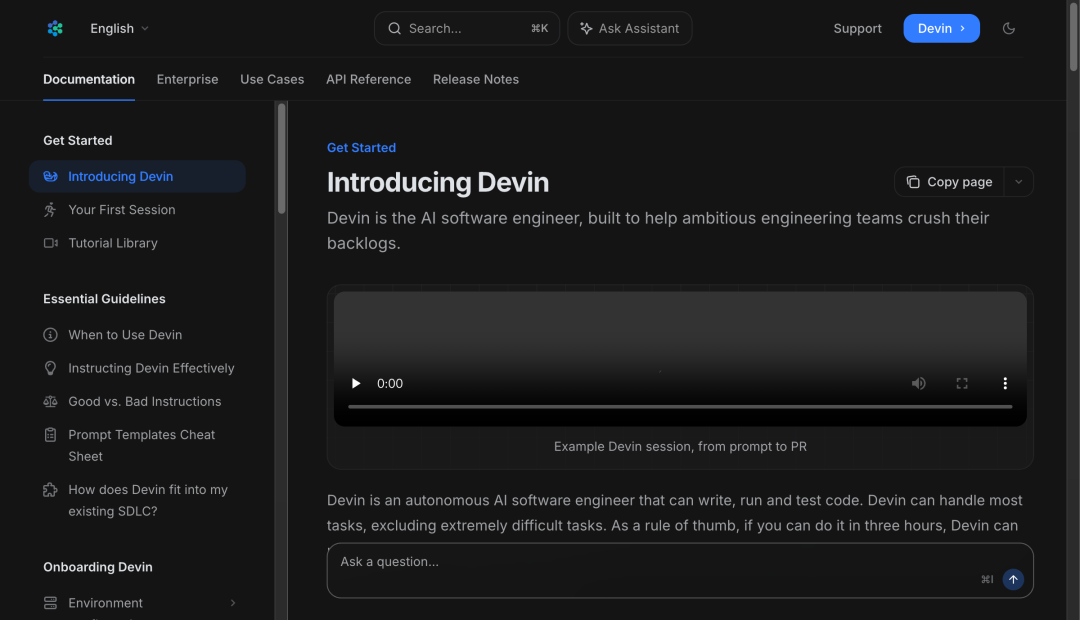The image size is (1080, 620).
Task: Click the Copy page button
Action: (949, 182)
